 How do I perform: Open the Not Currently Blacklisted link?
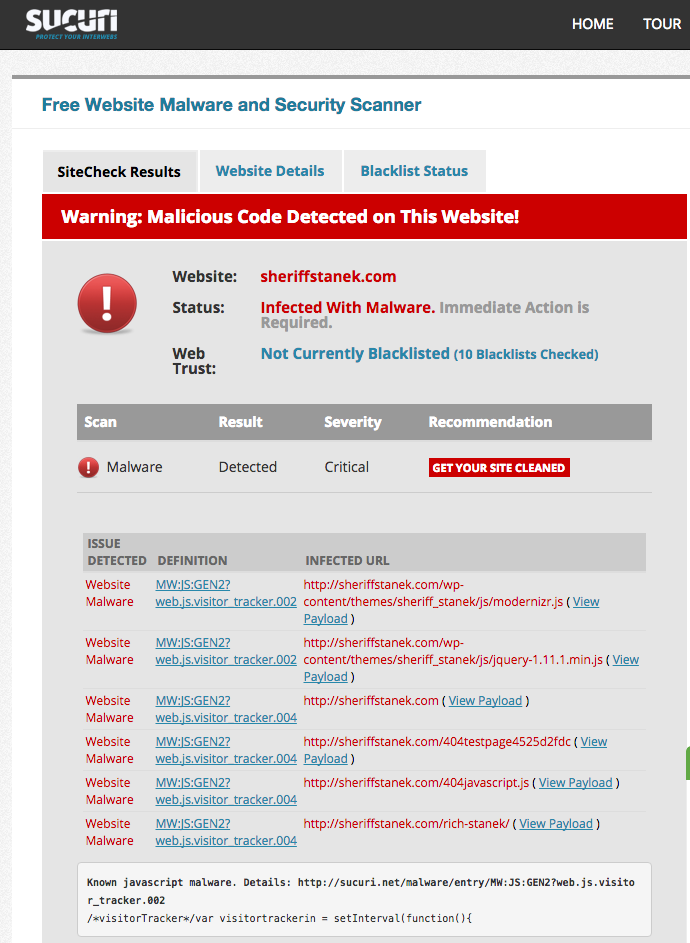355,353
